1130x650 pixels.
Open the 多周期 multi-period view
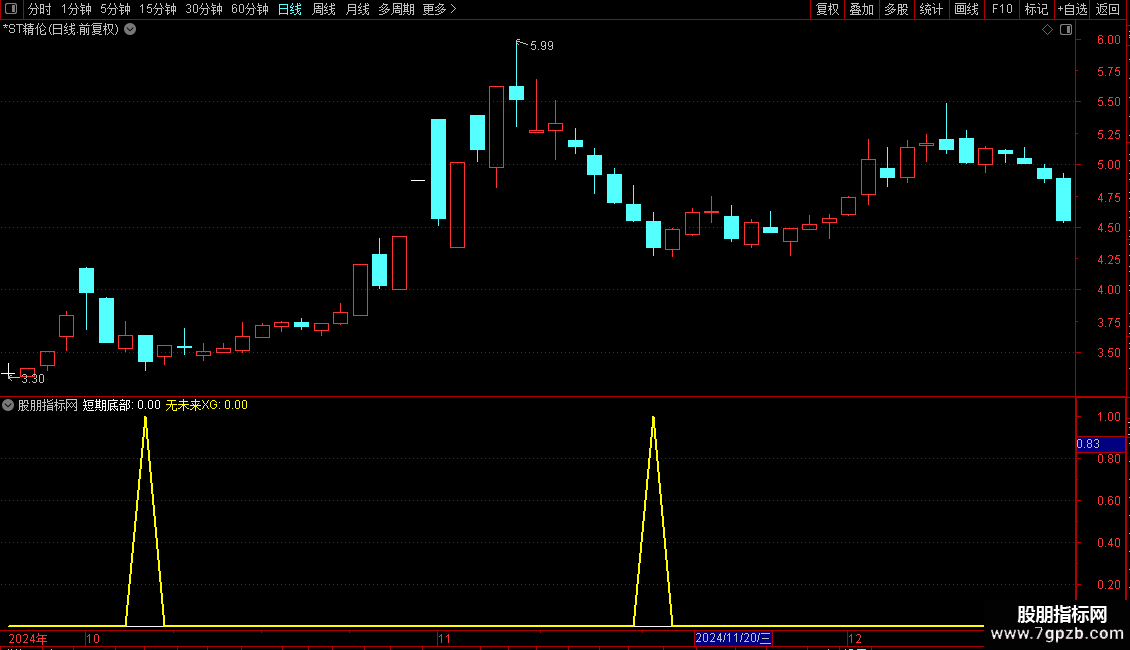(396, 9)
